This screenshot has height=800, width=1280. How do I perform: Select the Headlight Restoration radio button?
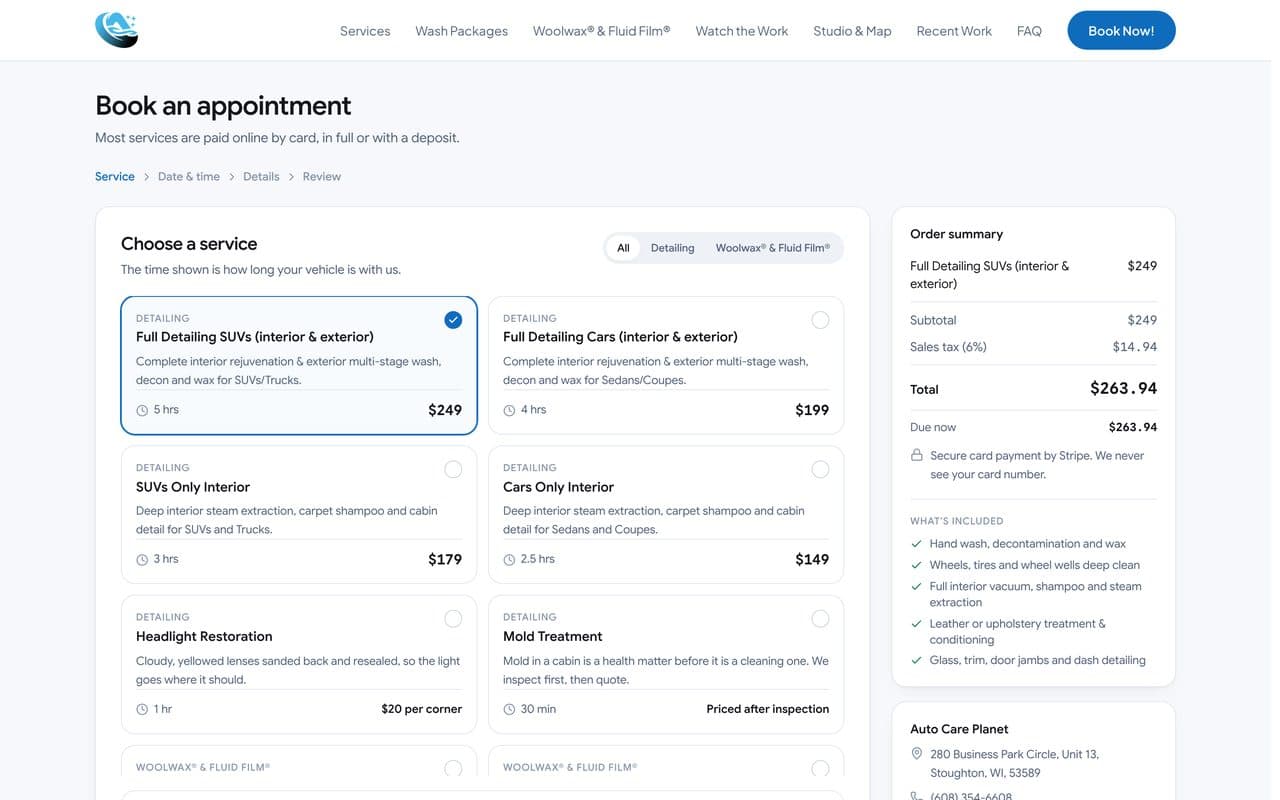click(453, 619)
